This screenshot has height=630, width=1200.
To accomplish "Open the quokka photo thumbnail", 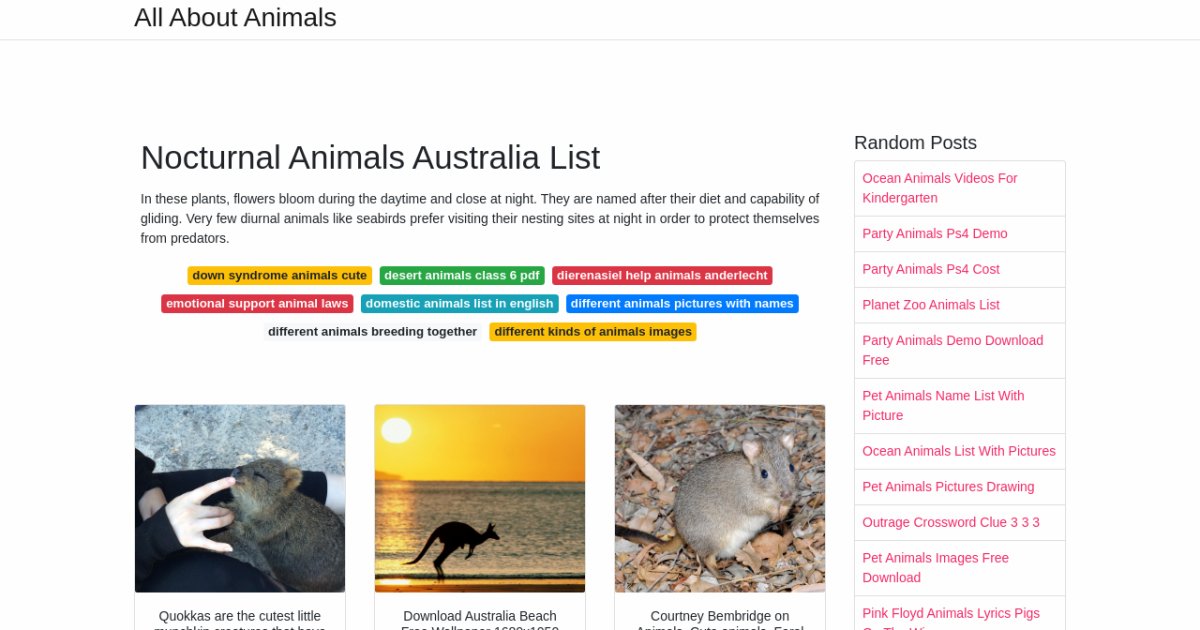I will pos(240,498).
